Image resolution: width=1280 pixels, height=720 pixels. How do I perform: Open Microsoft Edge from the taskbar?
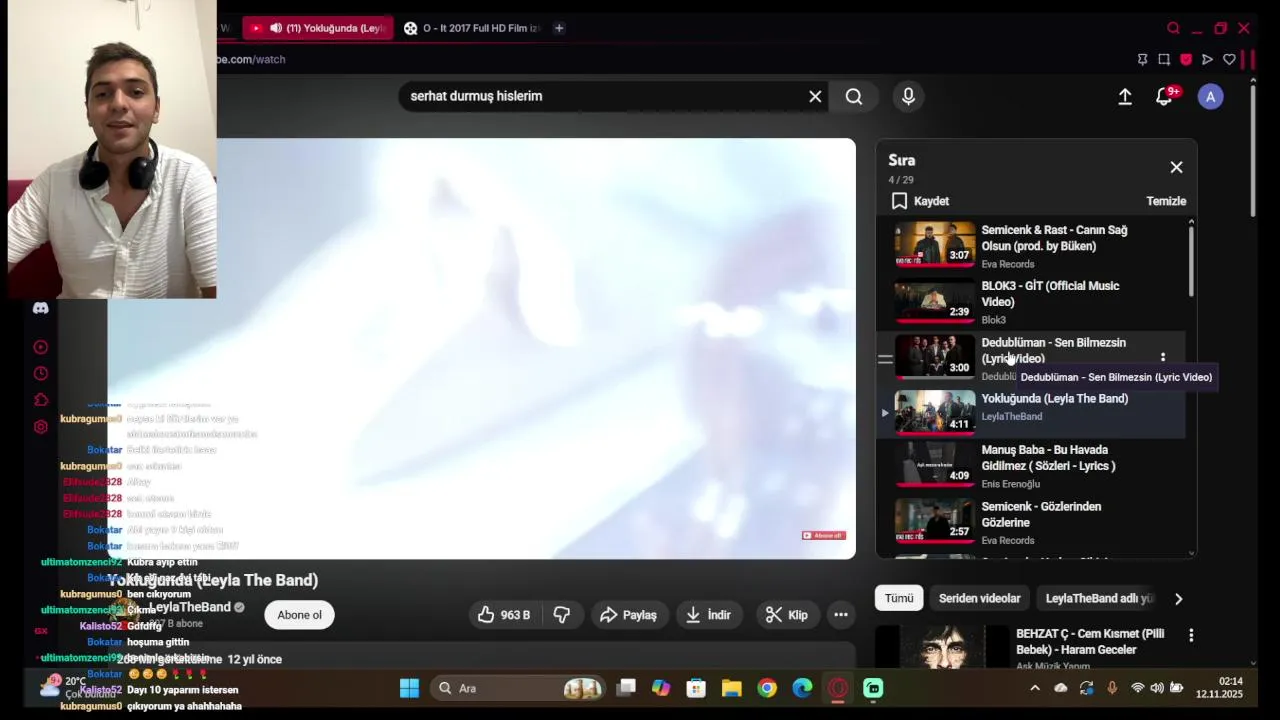pos(802,688)
